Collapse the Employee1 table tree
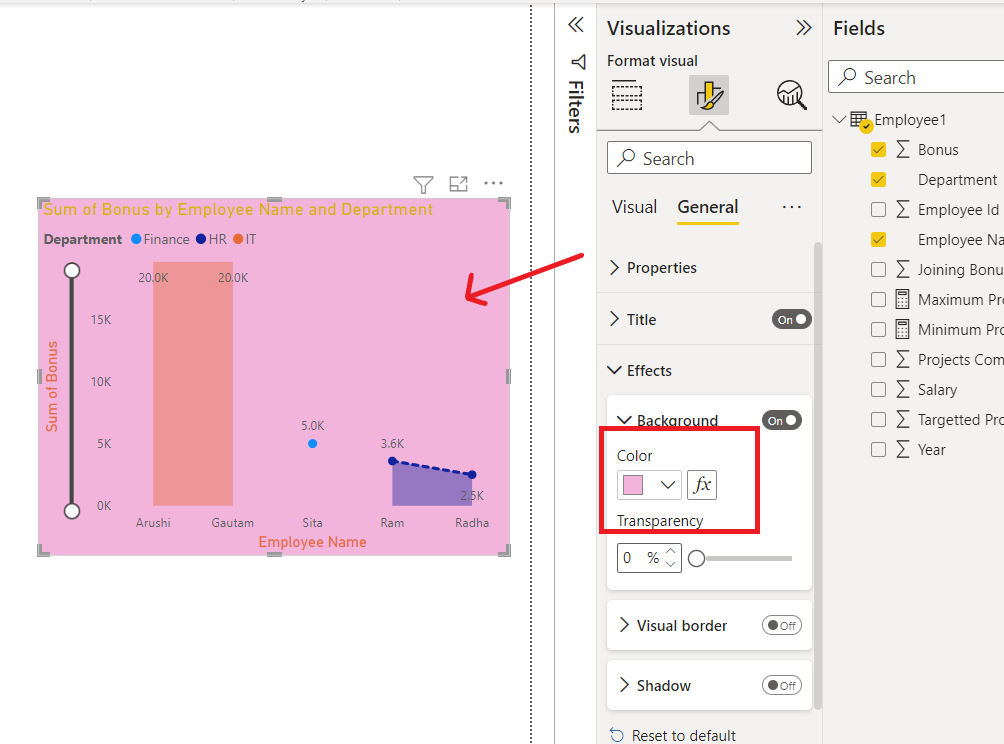This screenshot has height=744, width=1004. tap(839, 119)
